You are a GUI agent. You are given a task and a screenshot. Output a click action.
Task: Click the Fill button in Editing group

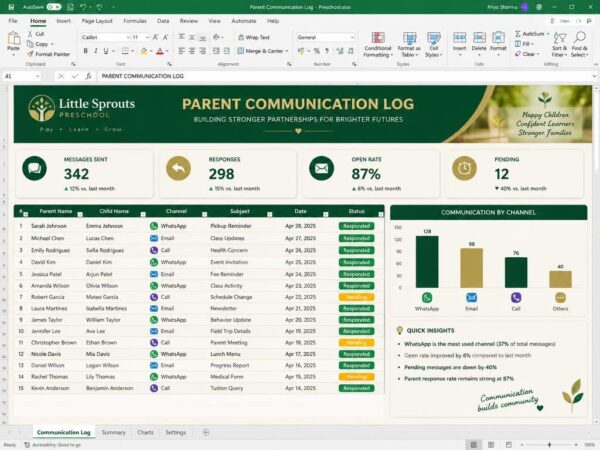(x=525, y=44)
